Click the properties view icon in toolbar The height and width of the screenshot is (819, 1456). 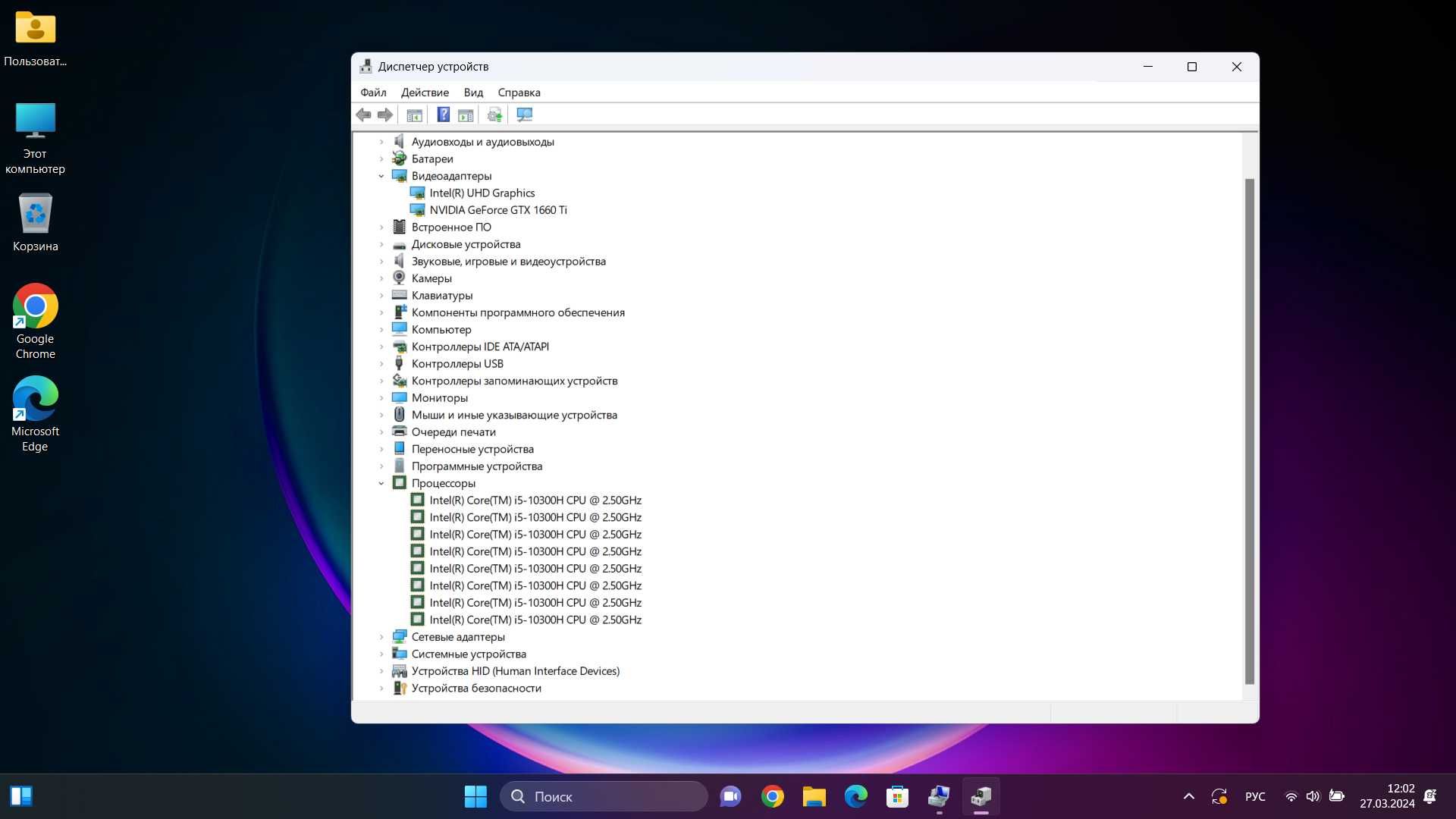point(415,115)
